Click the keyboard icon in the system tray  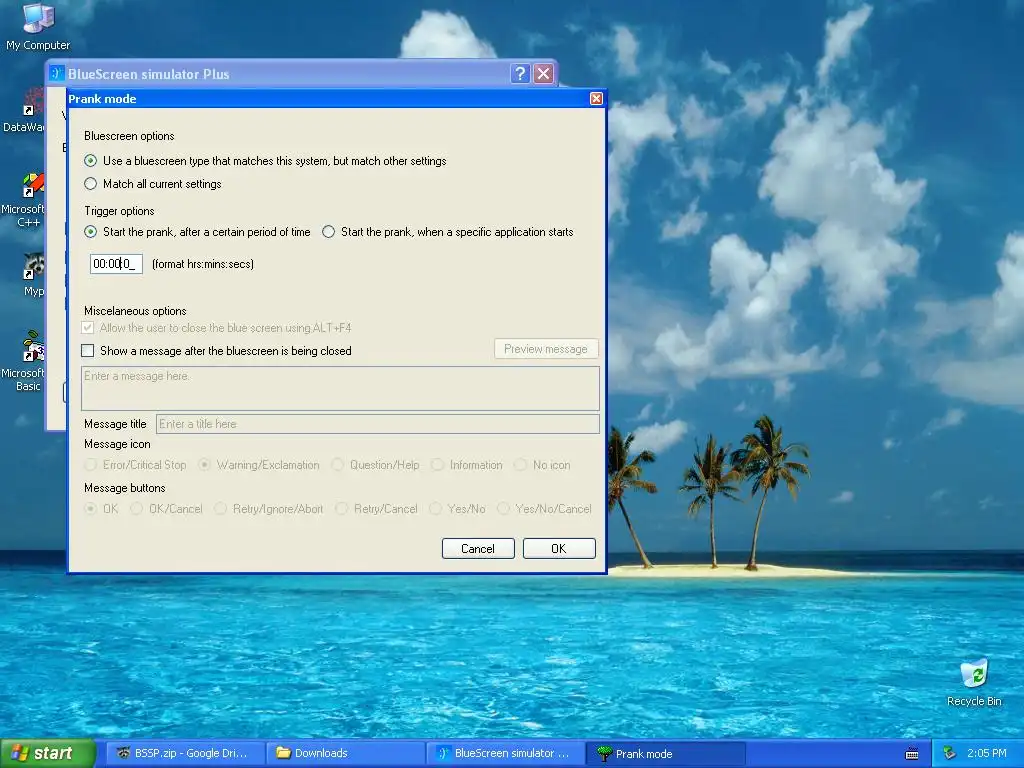pyautogui.click(x=912, y=754)
